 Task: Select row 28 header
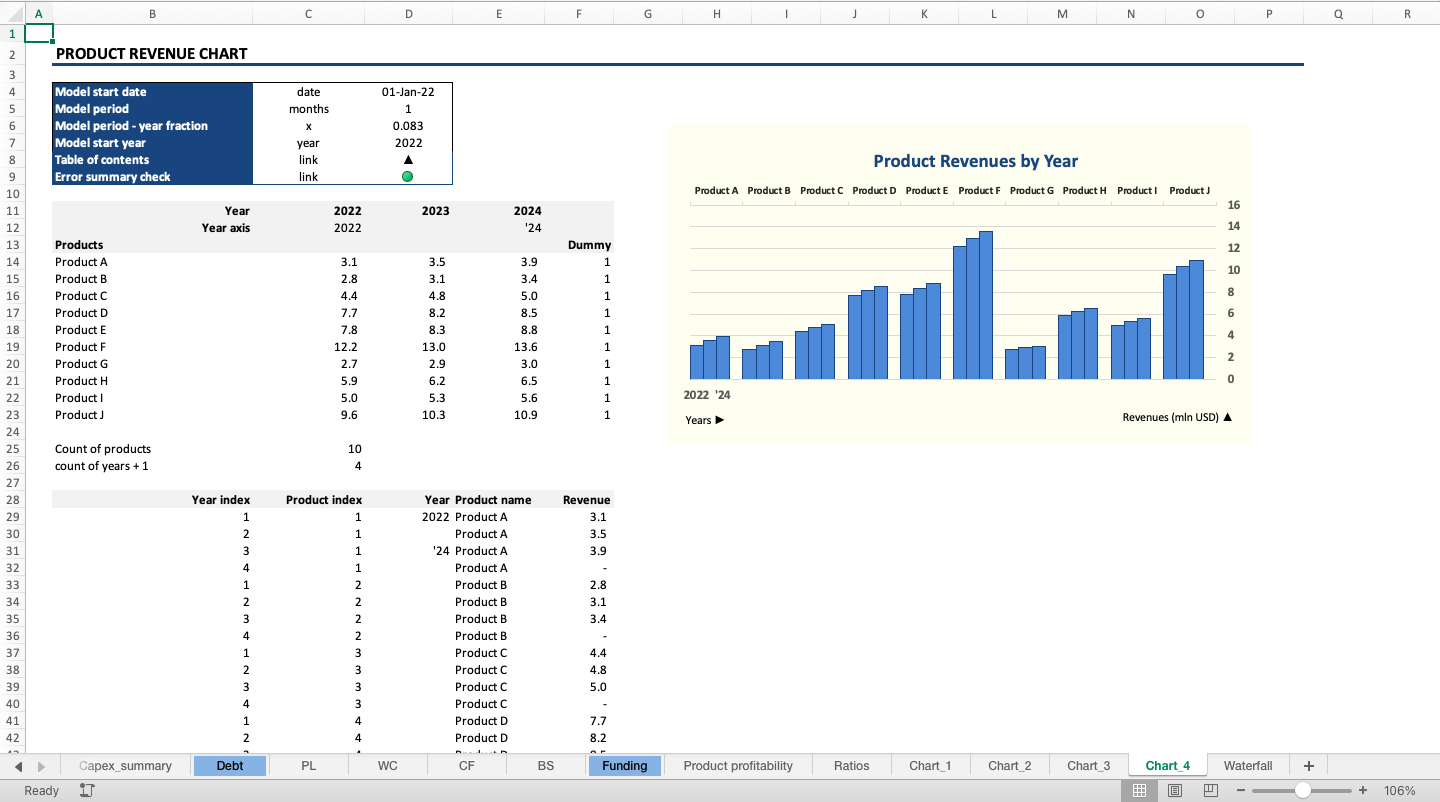12,500
